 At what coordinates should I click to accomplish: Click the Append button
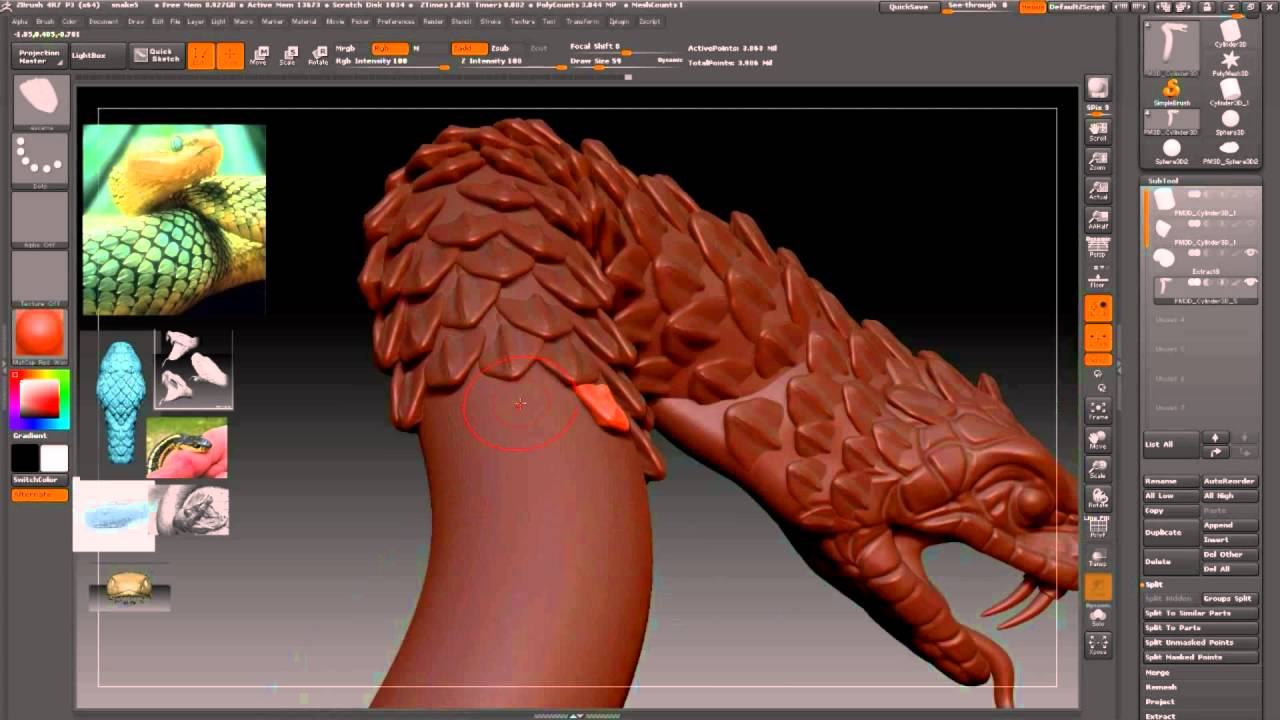pyautogui.click(x=1229, y=525)
